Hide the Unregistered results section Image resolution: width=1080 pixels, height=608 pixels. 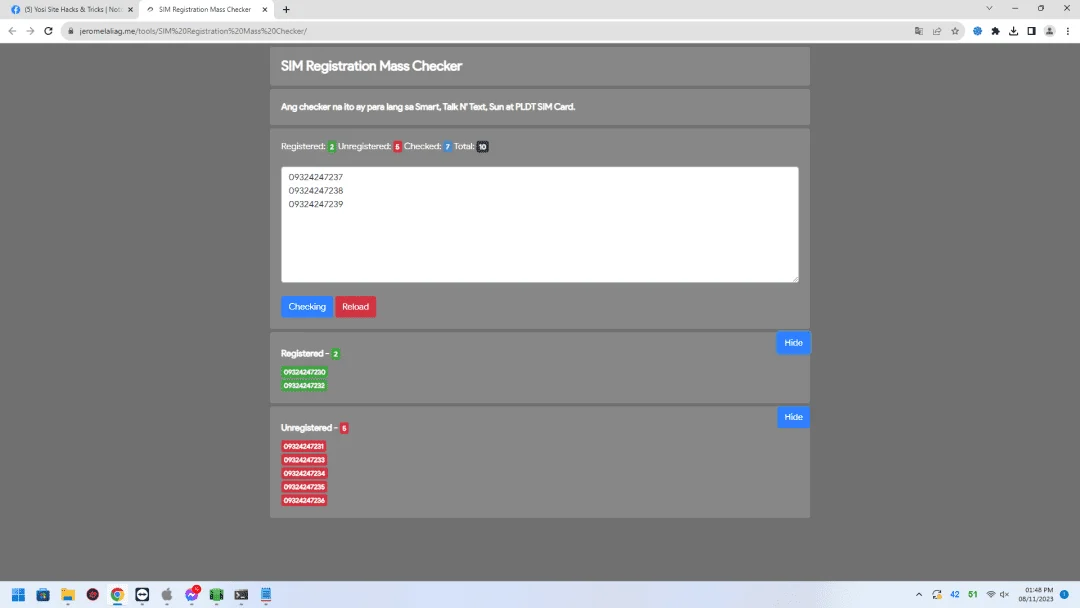(793, 417)
